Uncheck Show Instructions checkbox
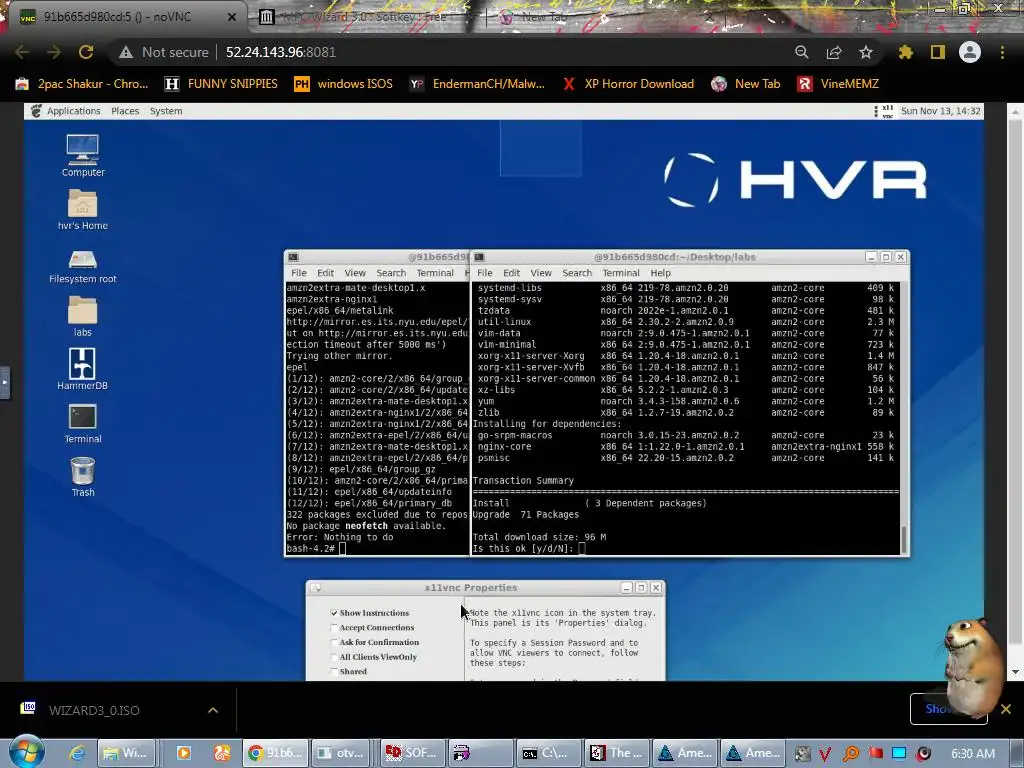 click(x=334, y=613)
